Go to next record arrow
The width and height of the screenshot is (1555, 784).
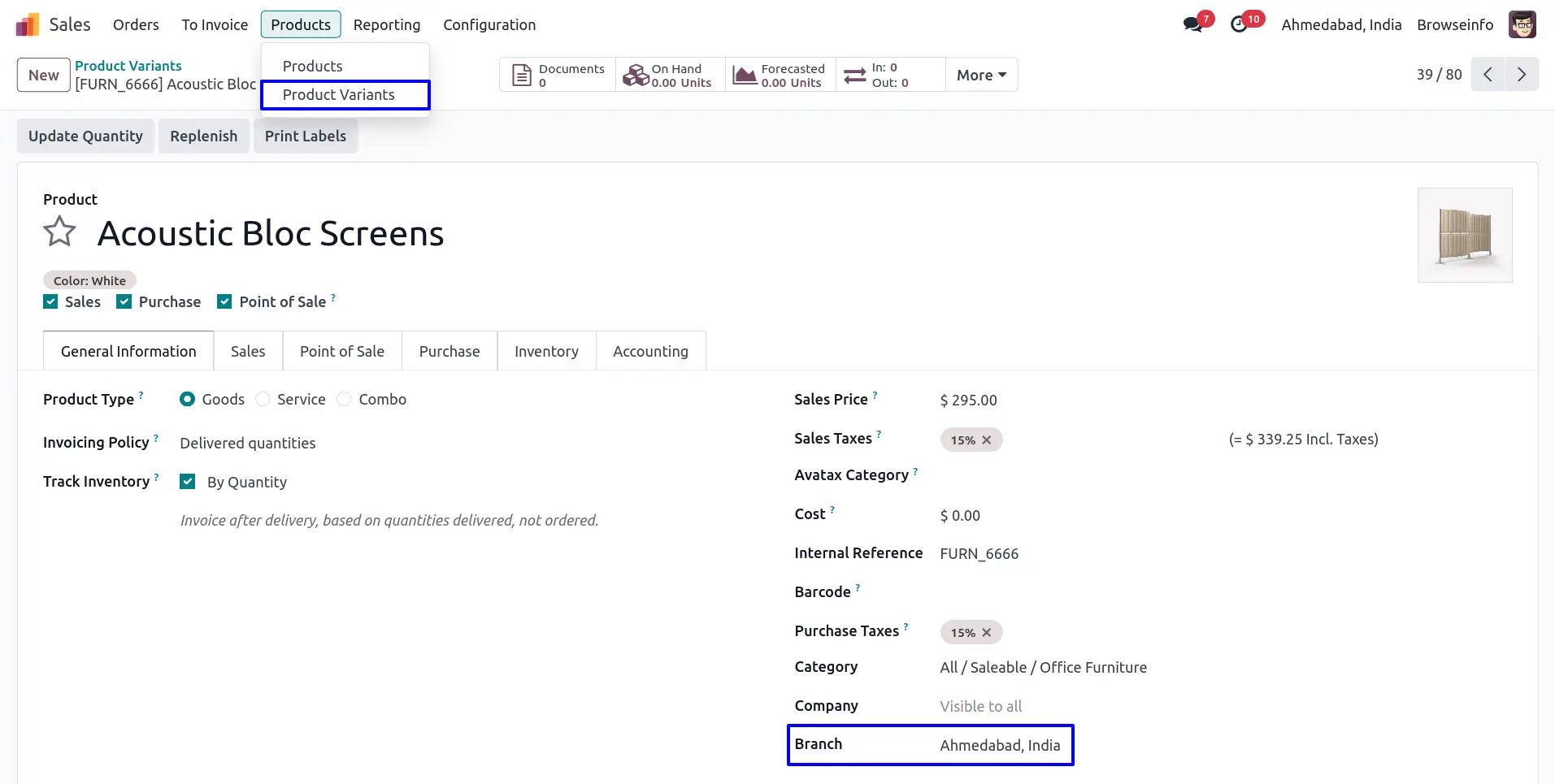click(x=1521, y=75)
